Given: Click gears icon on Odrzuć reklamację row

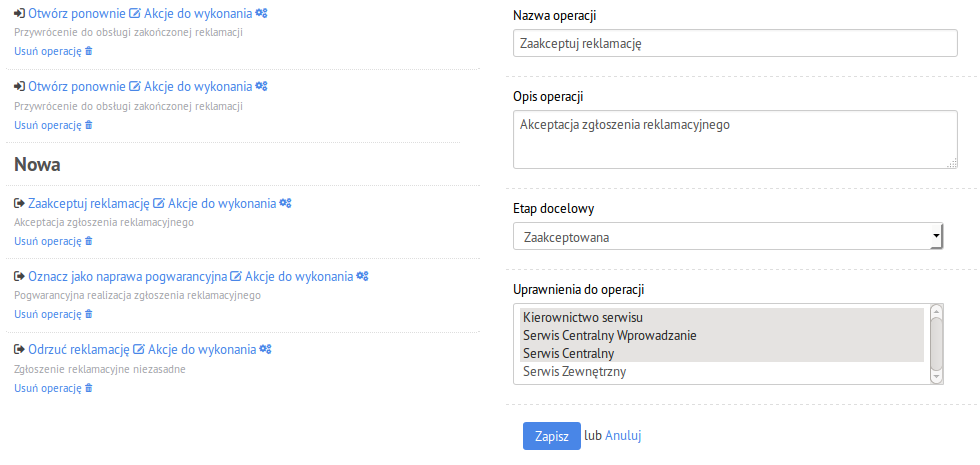Looking at the screenshot, I should [265, 349].
